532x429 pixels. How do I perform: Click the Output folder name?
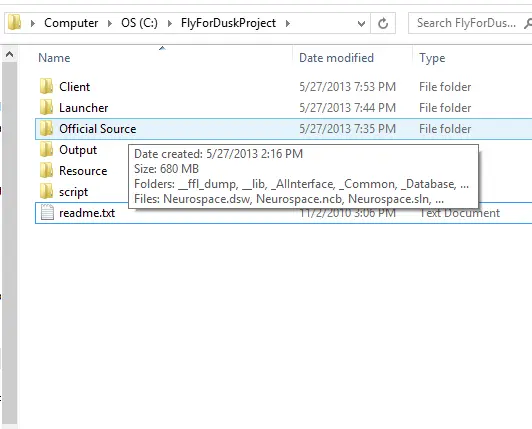78,150
